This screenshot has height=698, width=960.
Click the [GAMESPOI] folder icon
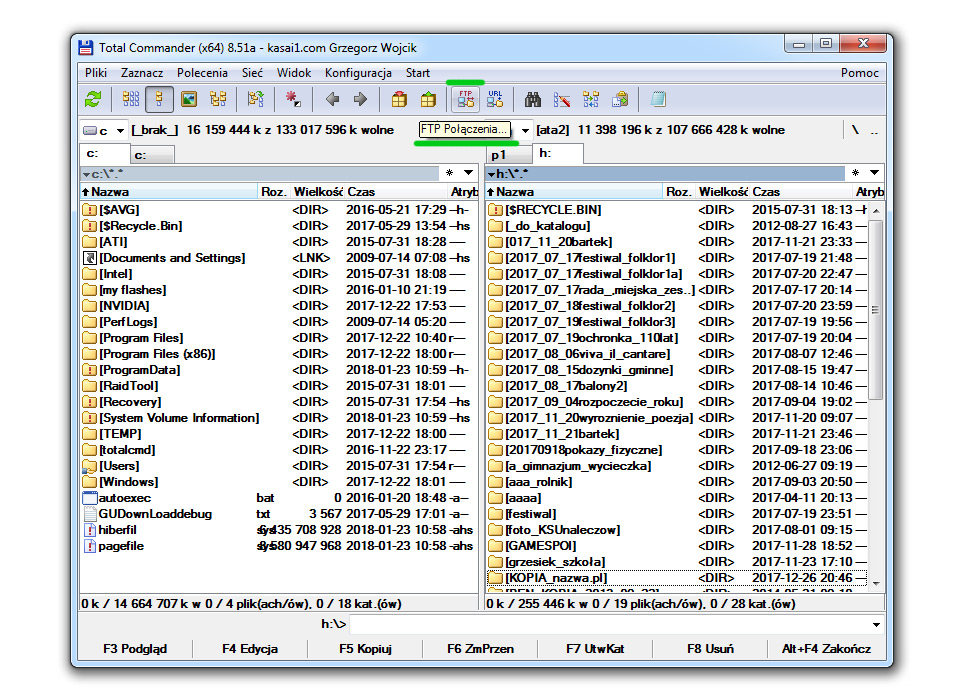[495, 546]
